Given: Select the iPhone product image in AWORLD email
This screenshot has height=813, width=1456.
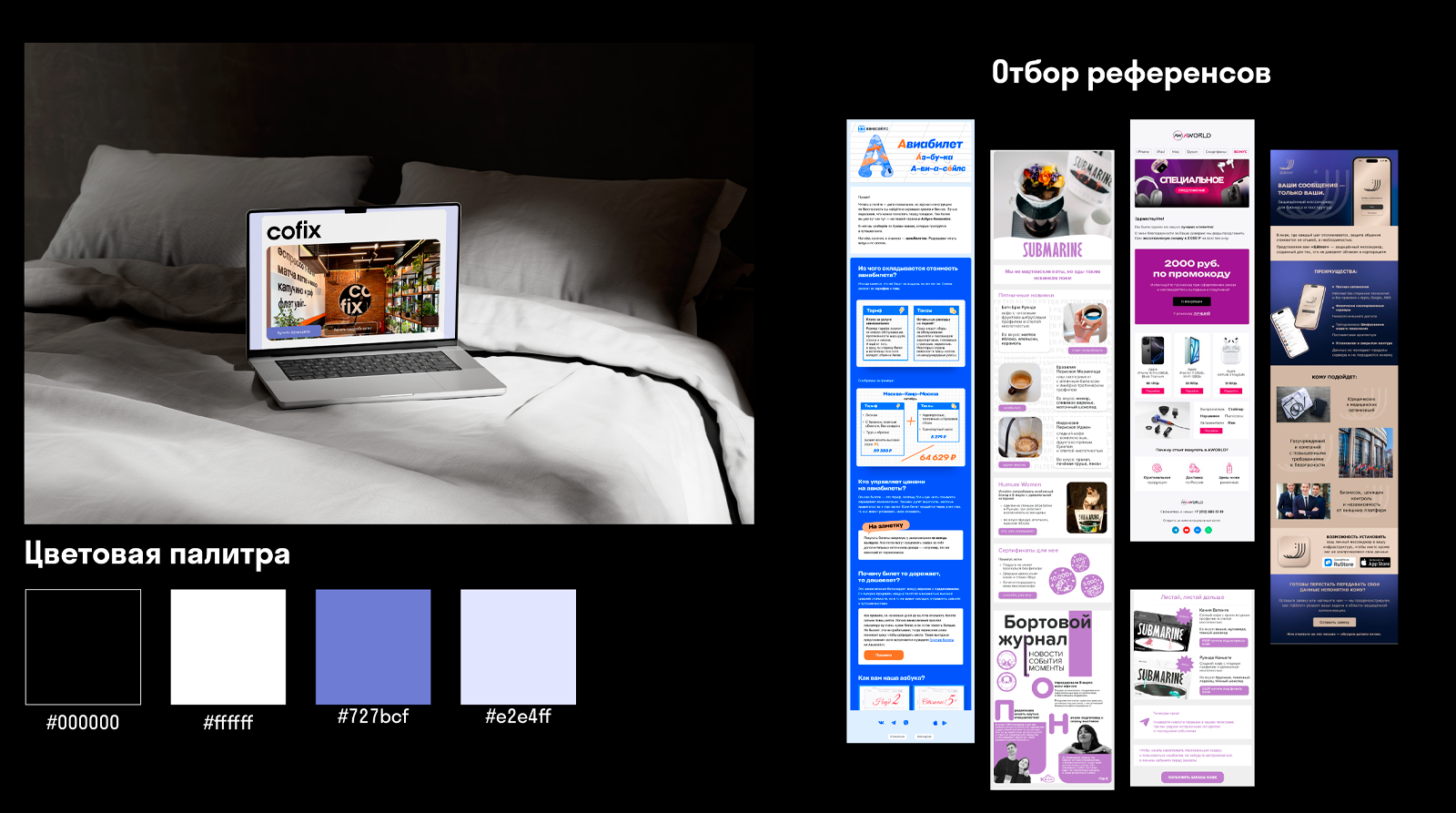Looking at the screenshot, I should coord(1152,351).
